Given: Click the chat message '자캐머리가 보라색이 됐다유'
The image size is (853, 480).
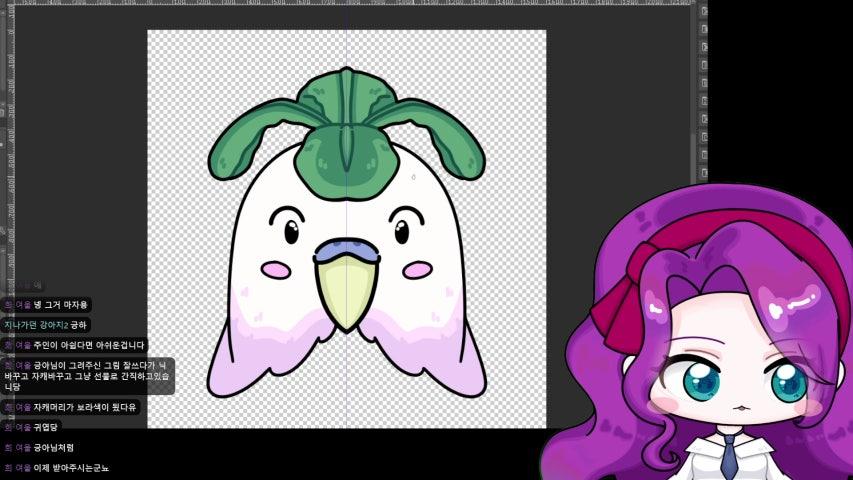Looking at the screenshot, I should 84,407.
